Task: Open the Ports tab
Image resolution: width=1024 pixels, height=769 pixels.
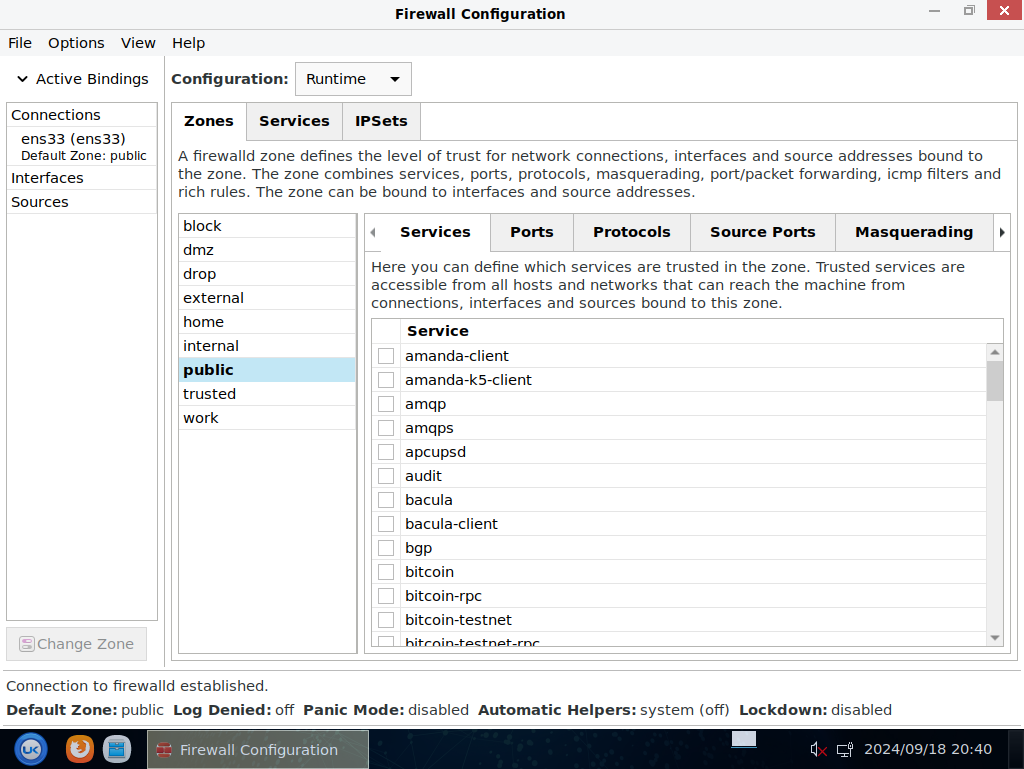Action: click(531, 232)
